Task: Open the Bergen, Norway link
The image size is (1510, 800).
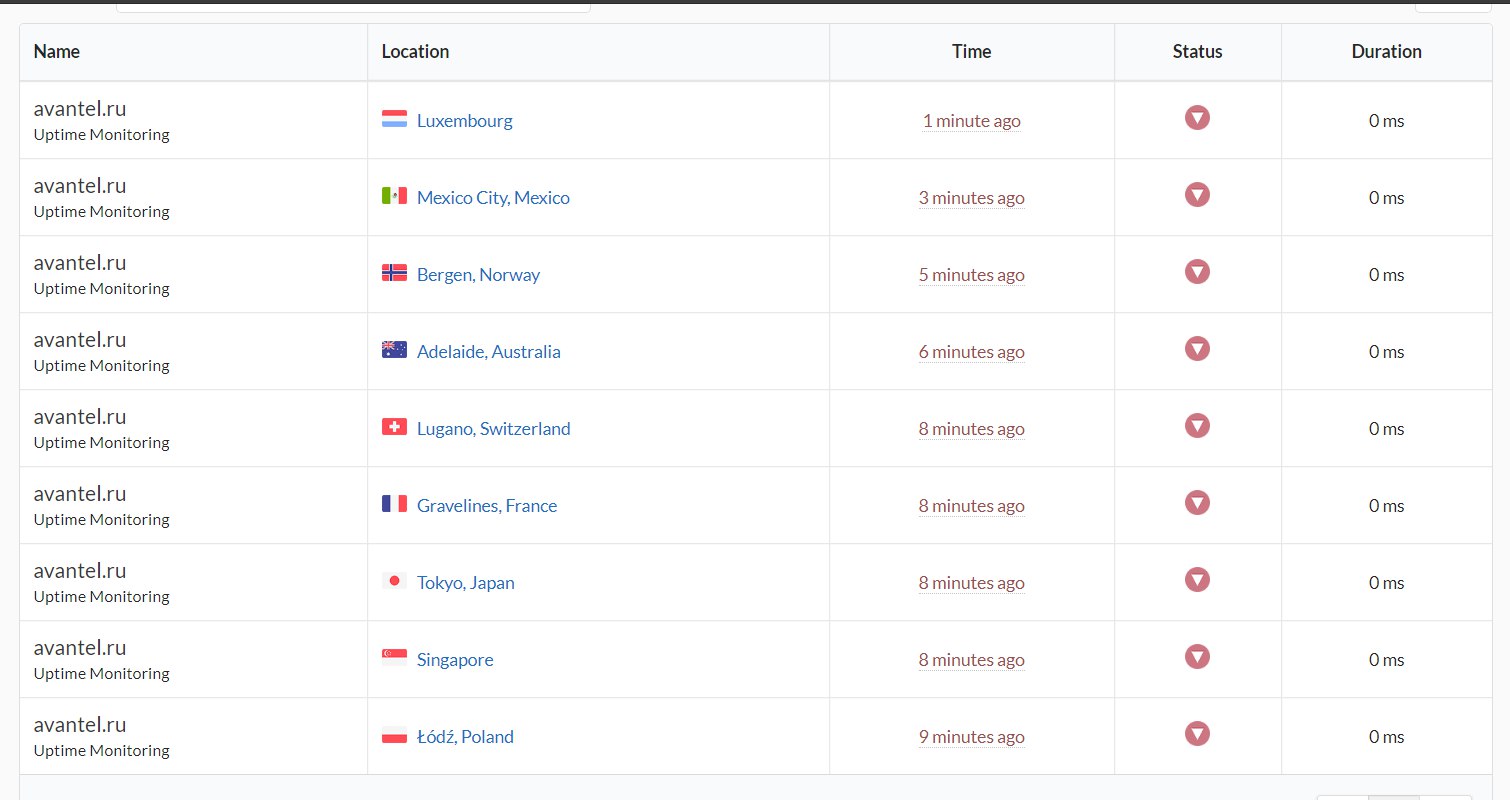Action: pos(478,275)
